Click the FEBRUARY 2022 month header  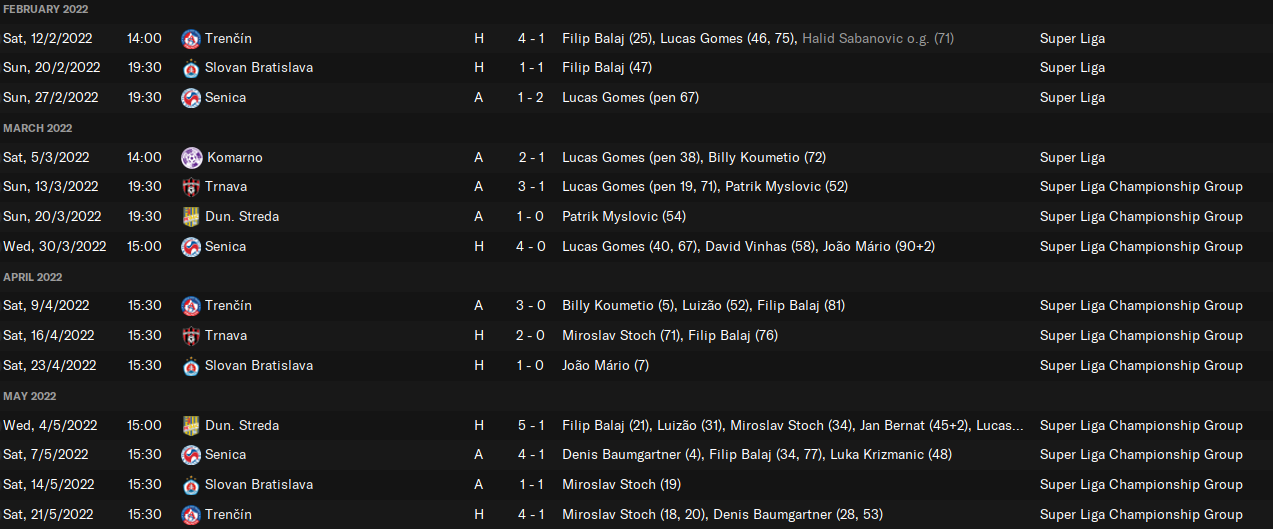45,9
